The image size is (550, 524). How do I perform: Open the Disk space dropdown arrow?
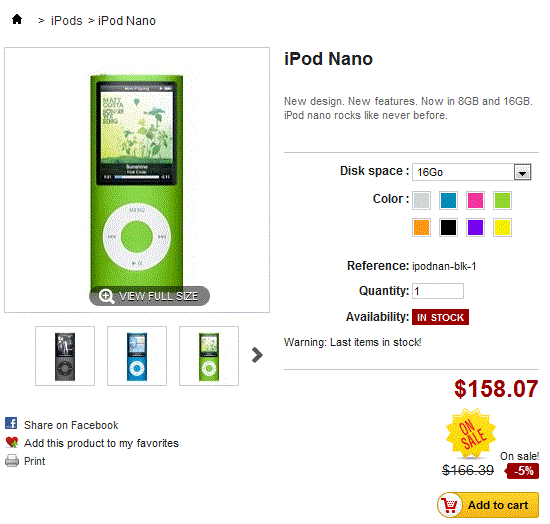pyautogui.click(x=522, y=172)
